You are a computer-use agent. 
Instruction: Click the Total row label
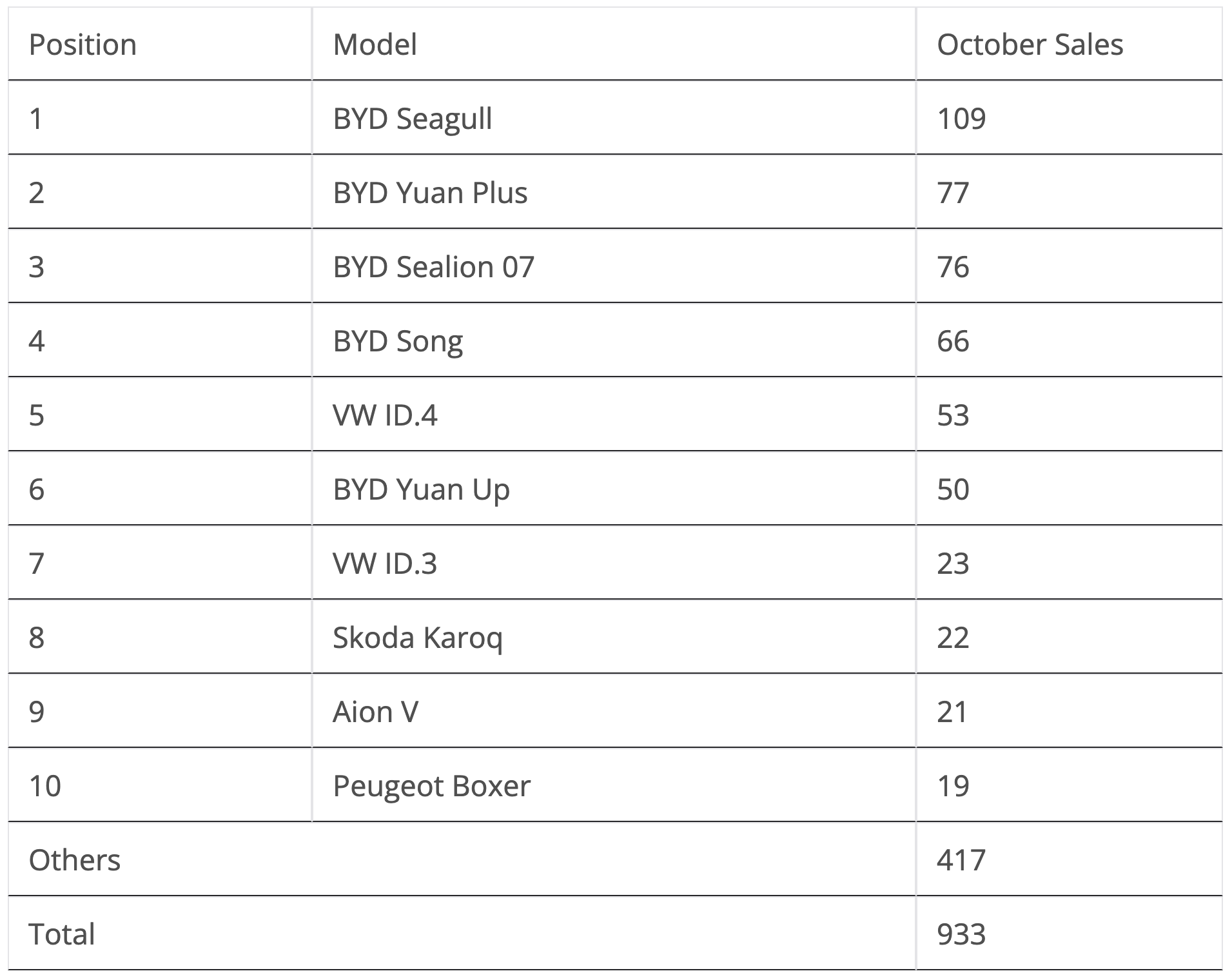[x=62, y=934]
